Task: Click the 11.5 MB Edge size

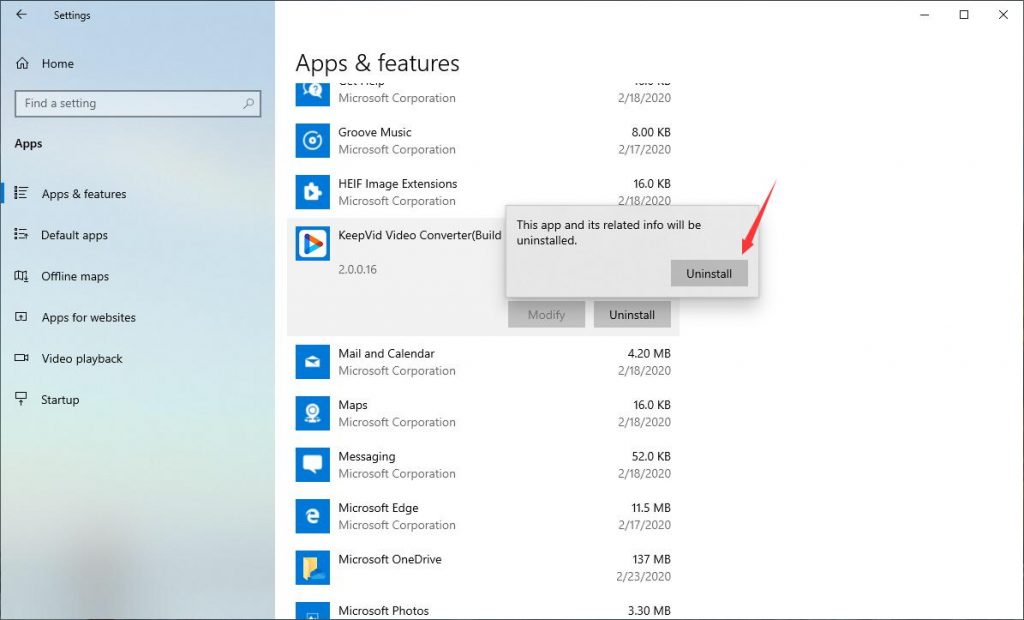Action: coord(650,508)
